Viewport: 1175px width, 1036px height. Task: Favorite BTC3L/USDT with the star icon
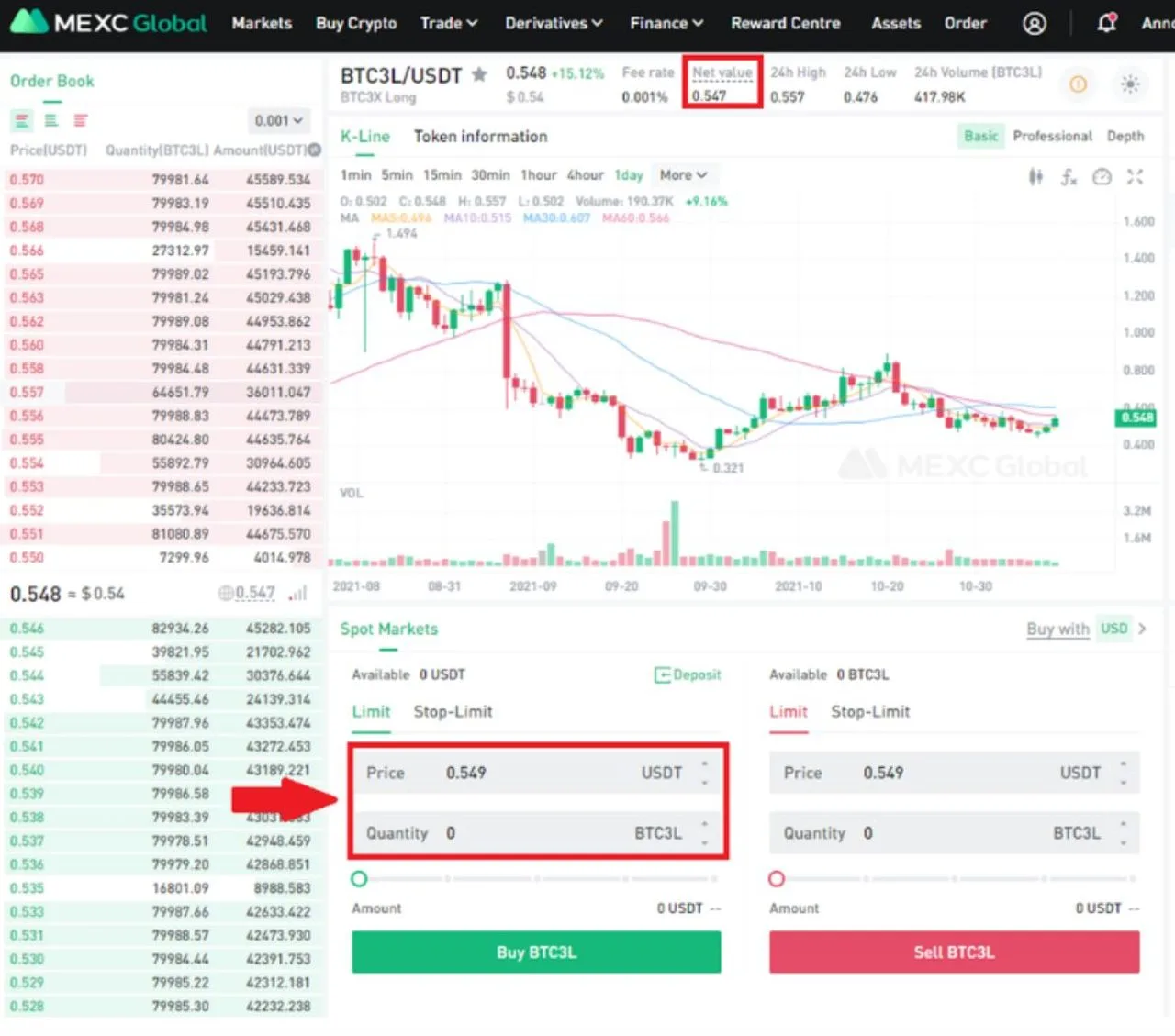pos(479,74)
